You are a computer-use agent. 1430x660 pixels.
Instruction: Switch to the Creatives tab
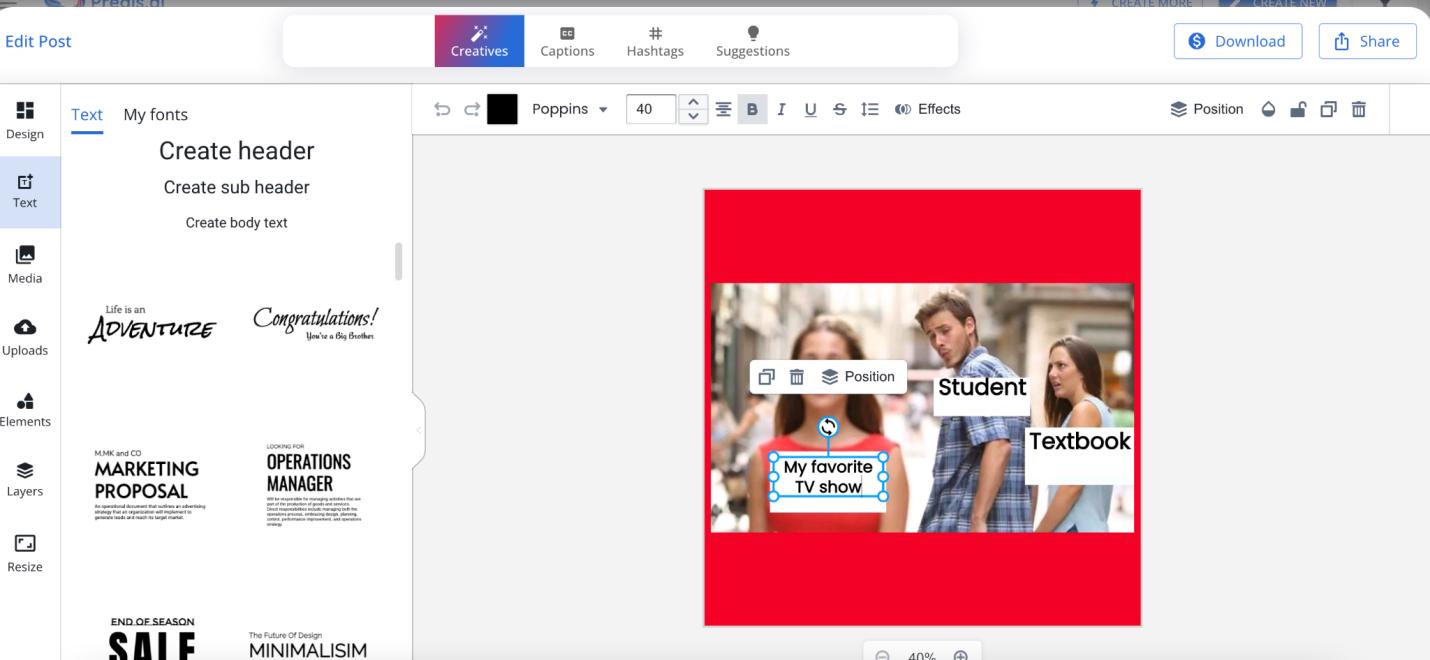(x=479, y=41)
